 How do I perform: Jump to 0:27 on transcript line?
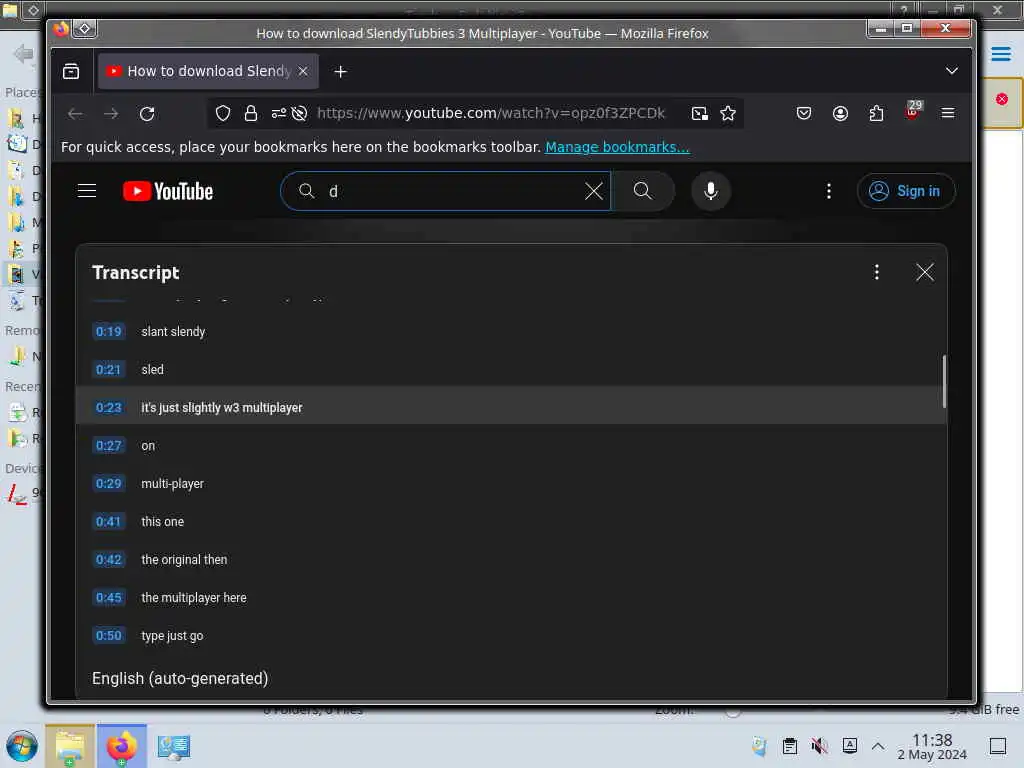511,445
